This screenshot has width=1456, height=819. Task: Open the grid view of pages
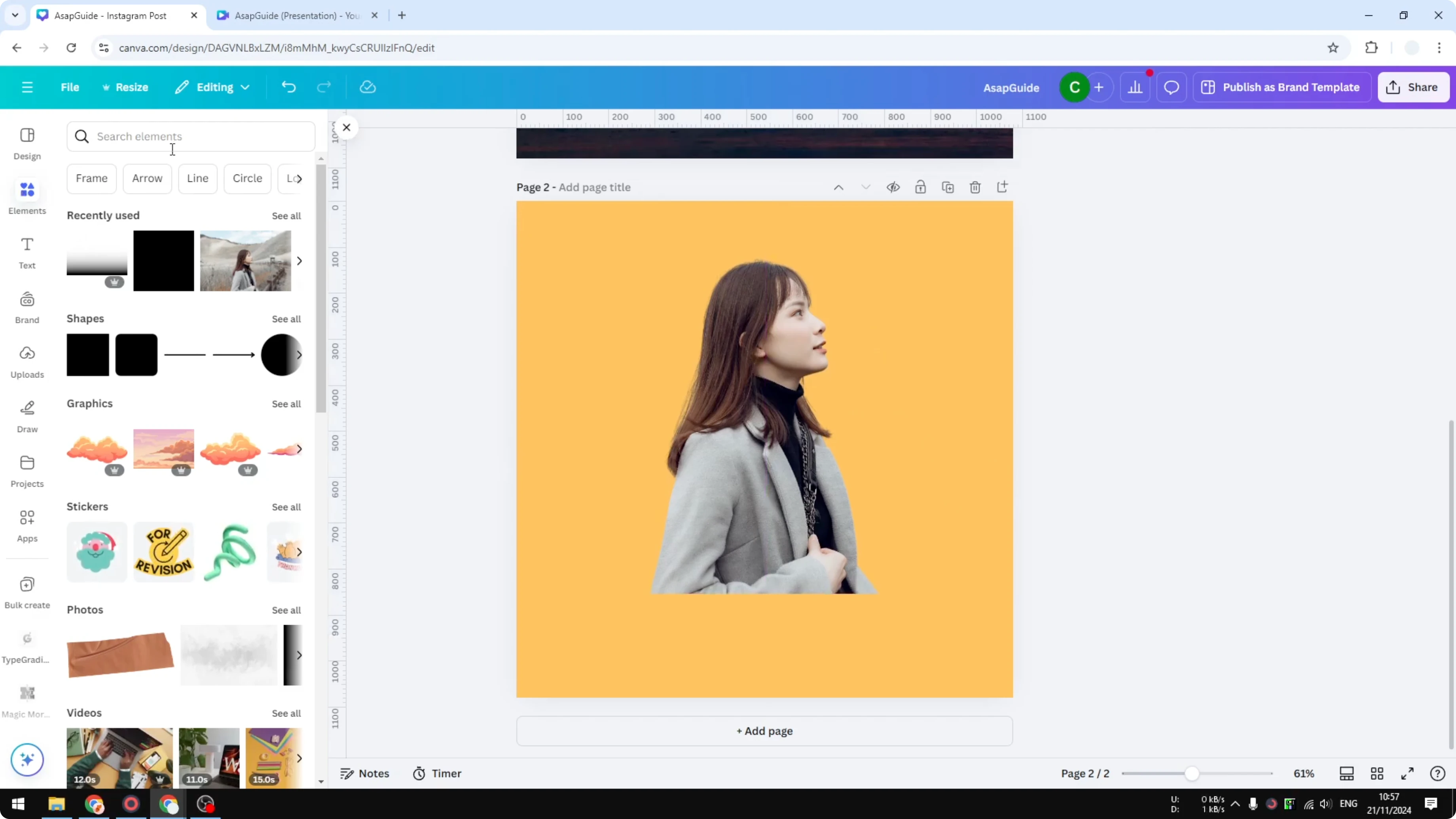pyautogui.click(x=1377, y=774)
